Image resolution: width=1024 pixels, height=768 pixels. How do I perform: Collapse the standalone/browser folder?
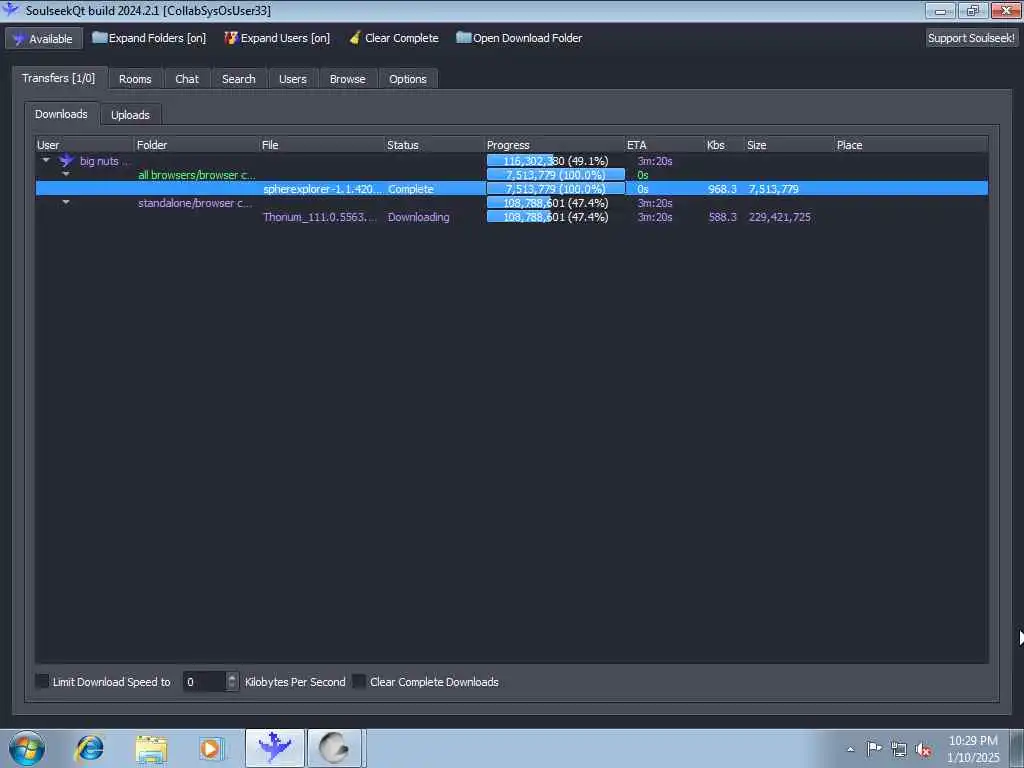pos(66,202)
